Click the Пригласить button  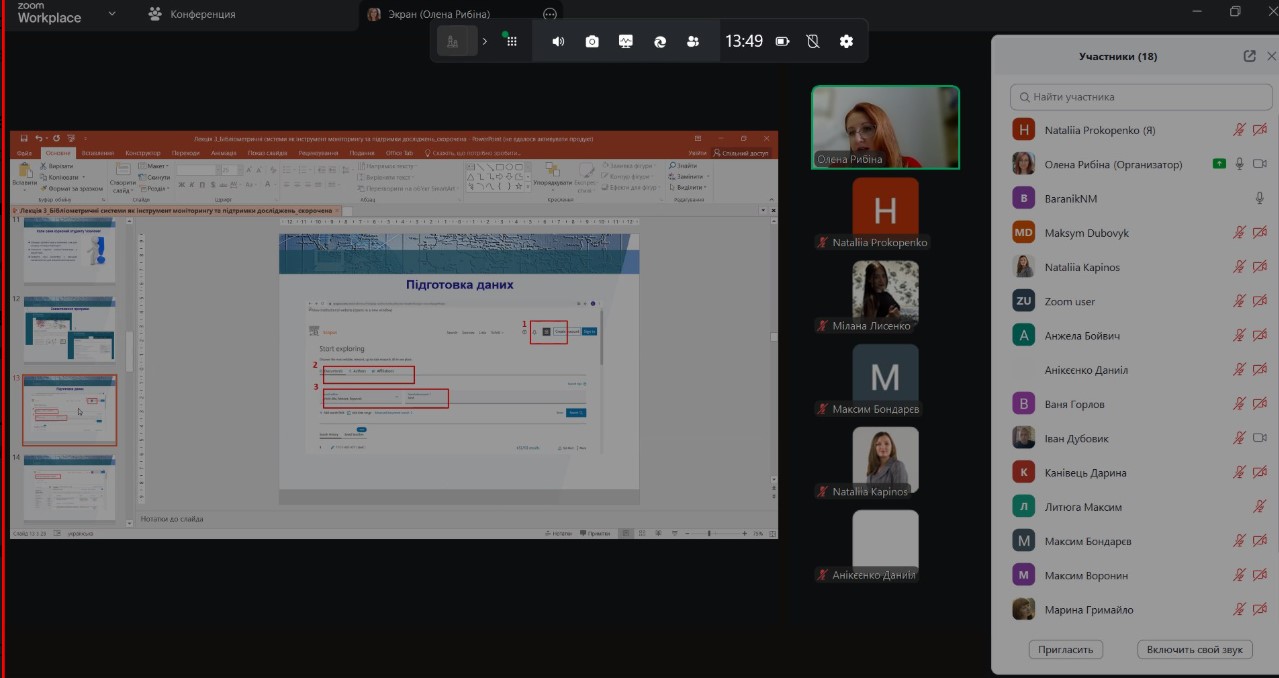coord(1065,649)
